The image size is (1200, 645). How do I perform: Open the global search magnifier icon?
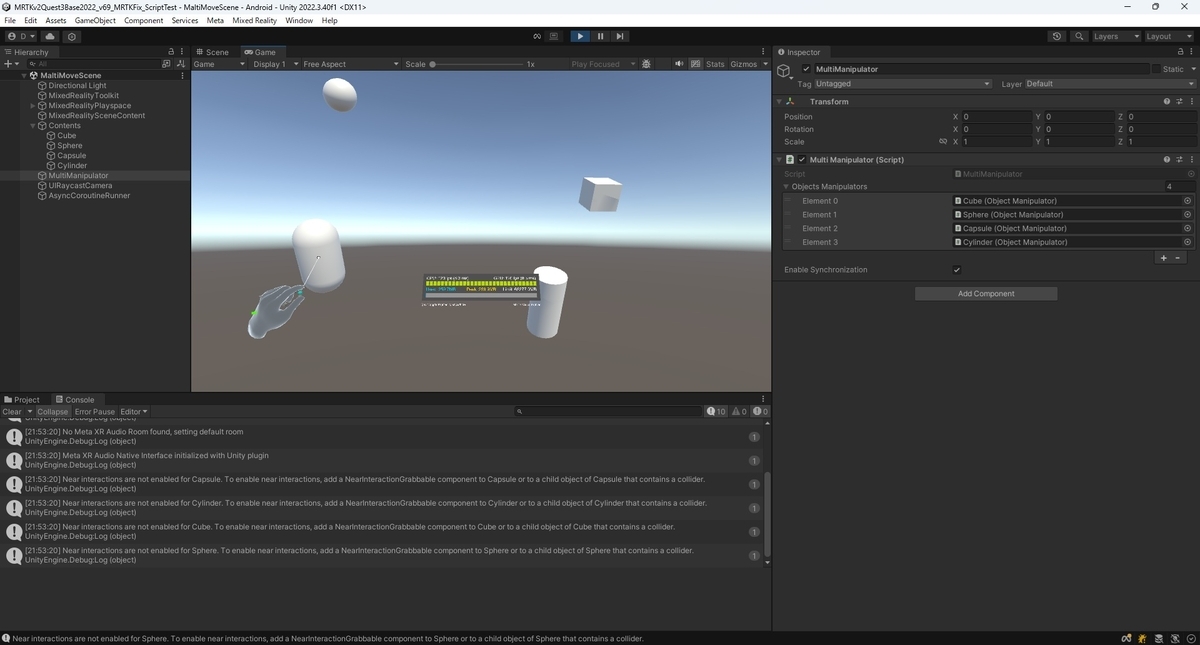(x=1079, y=36)
